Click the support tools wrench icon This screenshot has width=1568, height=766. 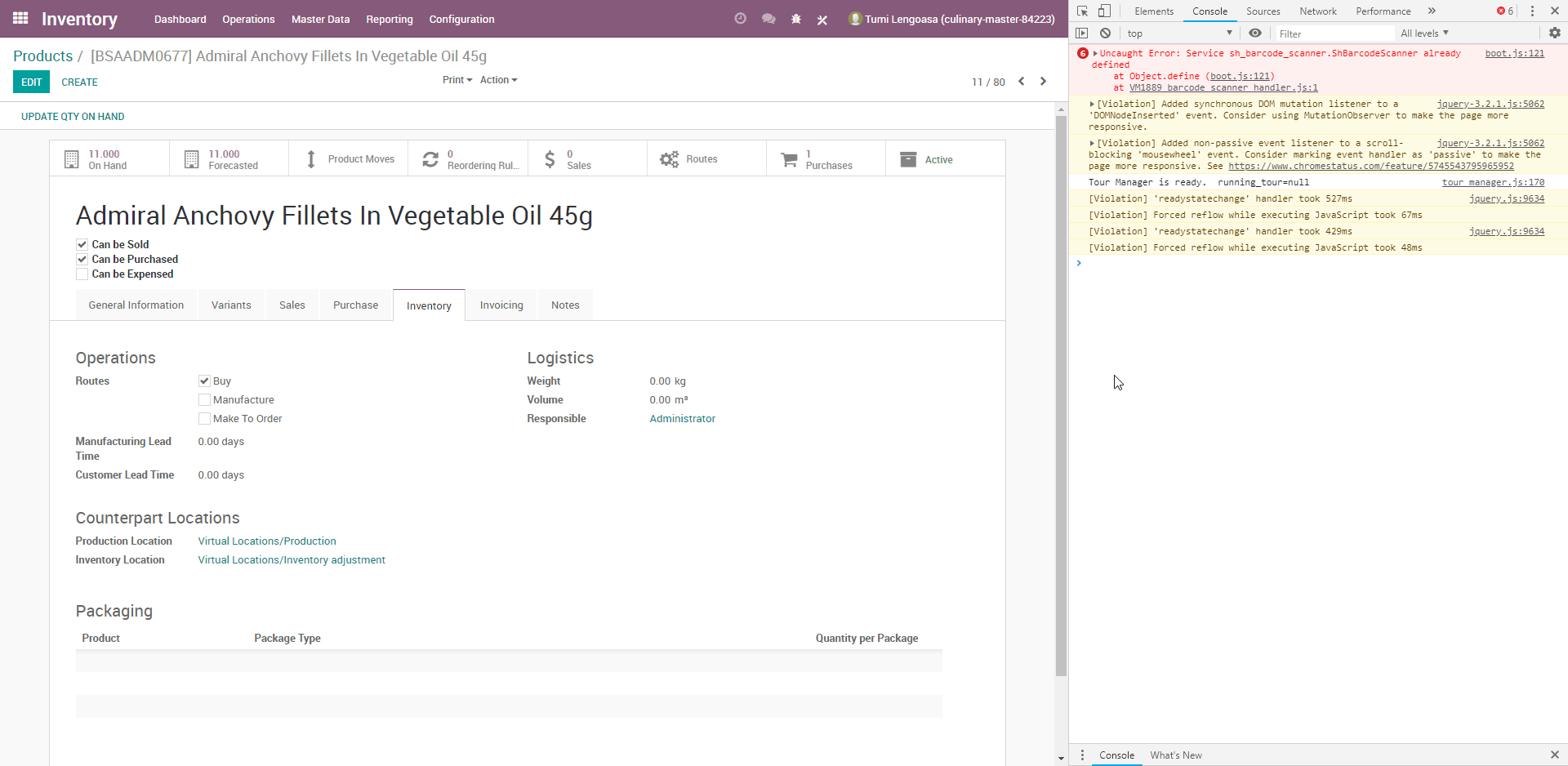pyautogui.click(x=822, y=19)
